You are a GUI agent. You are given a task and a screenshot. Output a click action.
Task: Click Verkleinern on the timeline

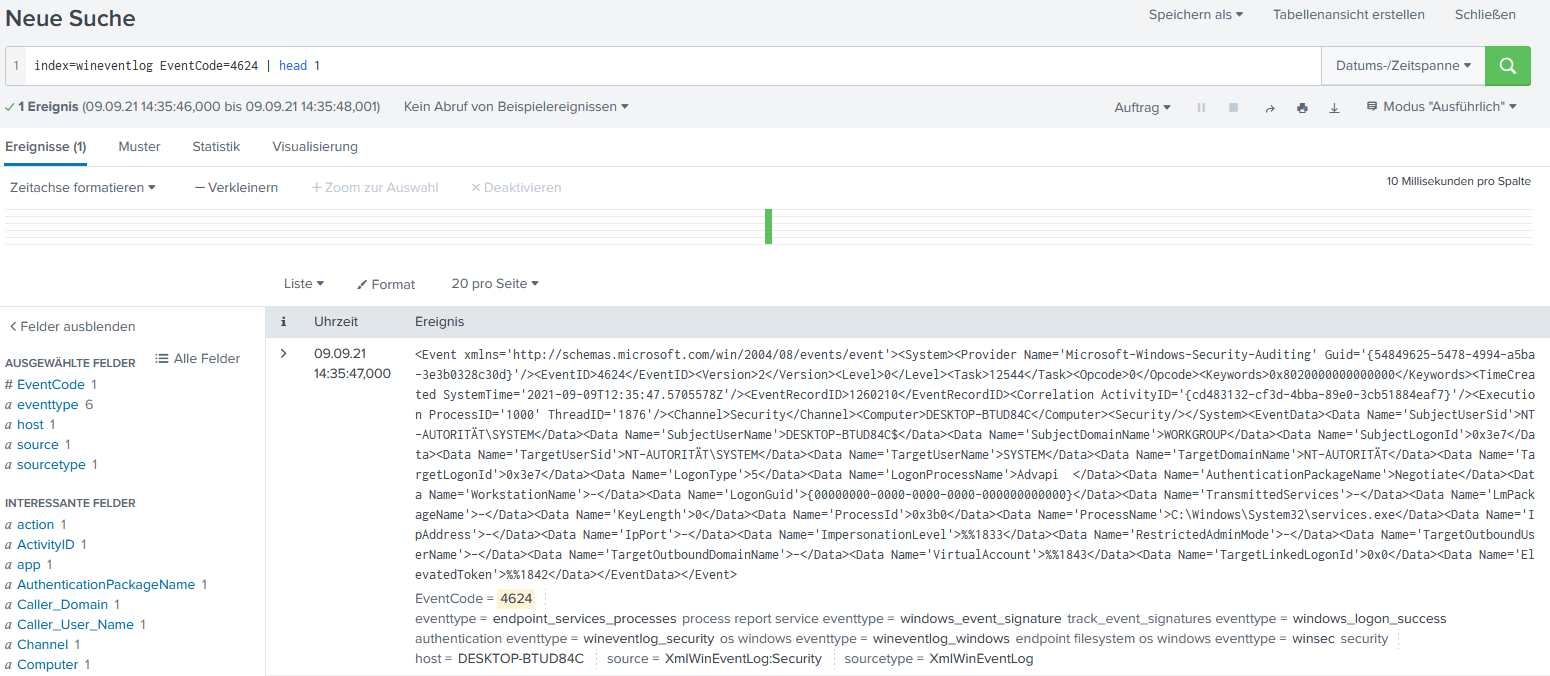tap(236, 187)
